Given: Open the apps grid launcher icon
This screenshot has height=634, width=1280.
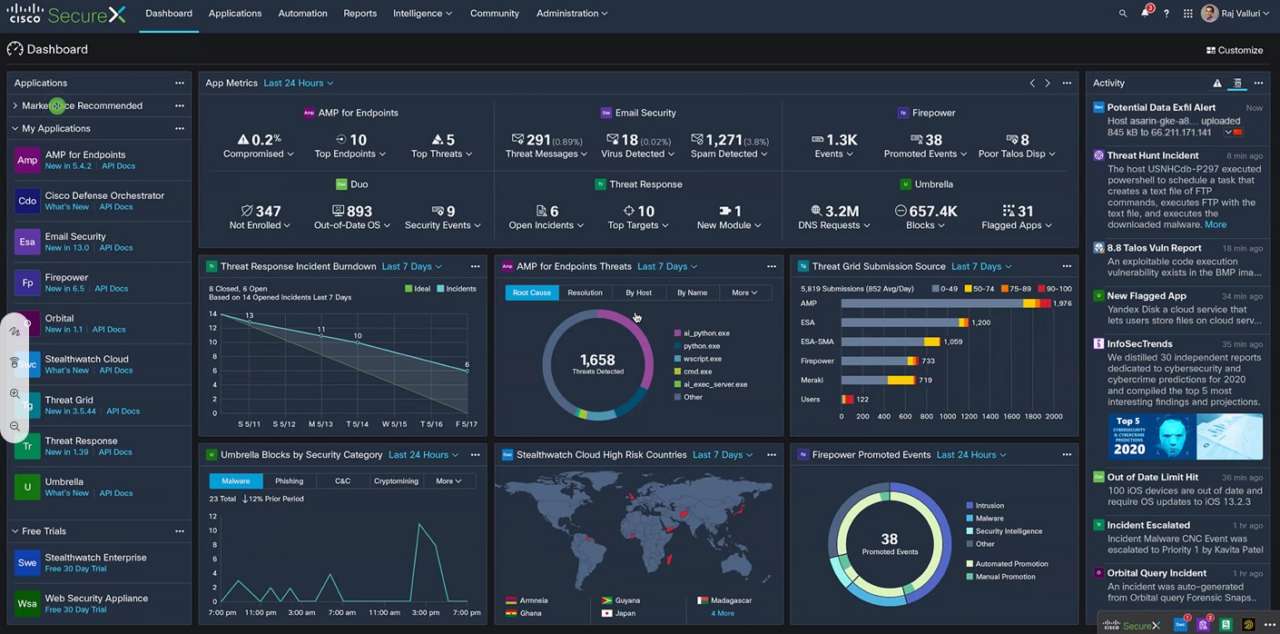Looking at the screenshot, I should pos(1187,13).
